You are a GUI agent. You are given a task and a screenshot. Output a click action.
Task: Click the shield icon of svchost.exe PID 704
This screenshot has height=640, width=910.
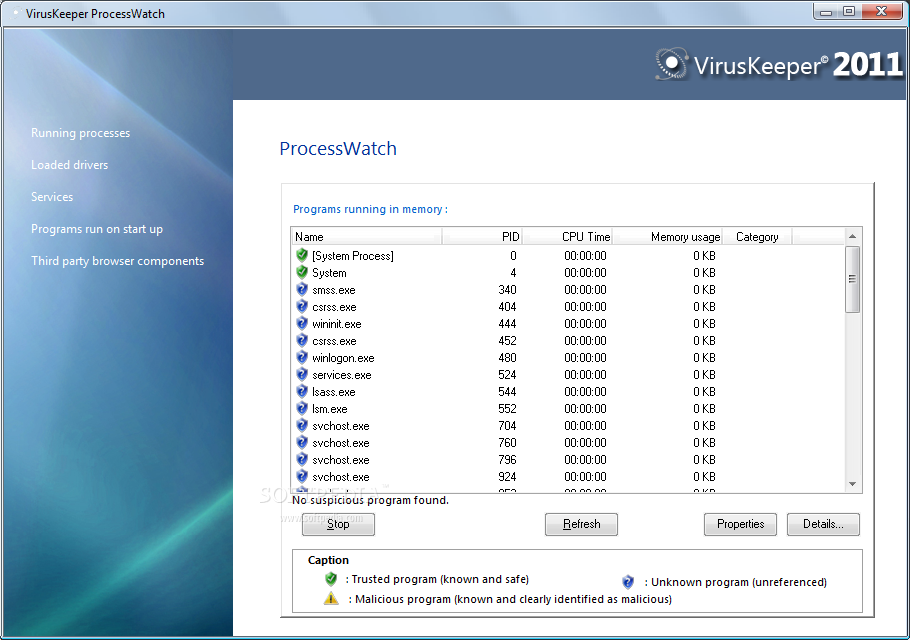point(302,425)
